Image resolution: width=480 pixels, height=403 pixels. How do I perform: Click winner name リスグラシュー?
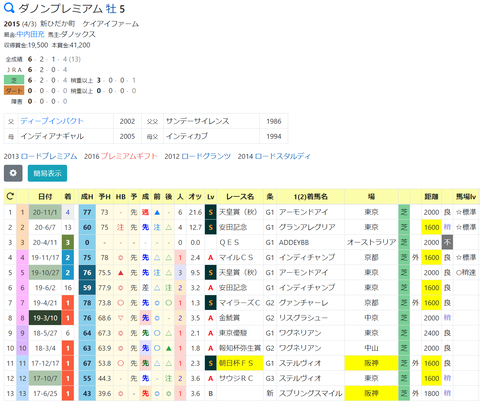click(303, 318)
